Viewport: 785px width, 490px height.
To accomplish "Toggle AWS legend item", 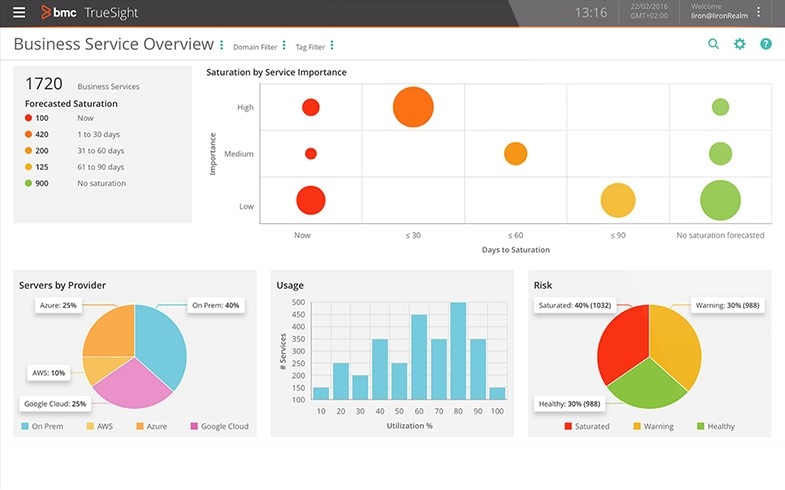I will [100, 426].
